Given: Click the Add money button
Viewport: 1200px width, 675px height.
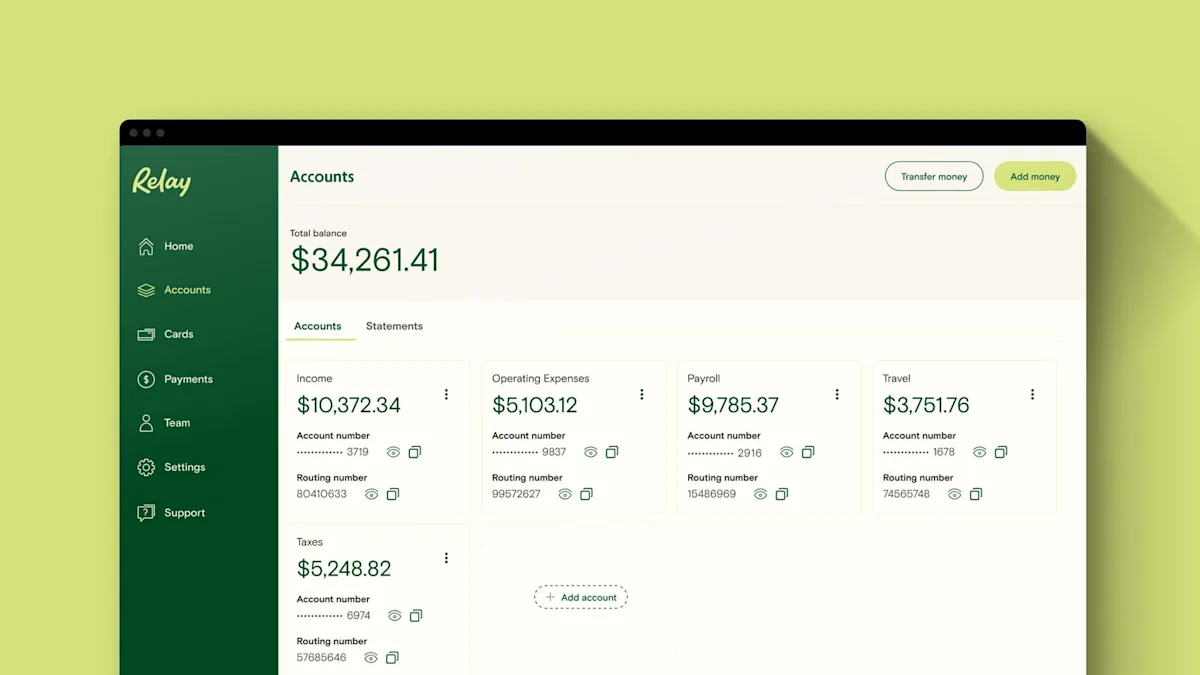Looking at the screenshot, I should point(1034,176).
